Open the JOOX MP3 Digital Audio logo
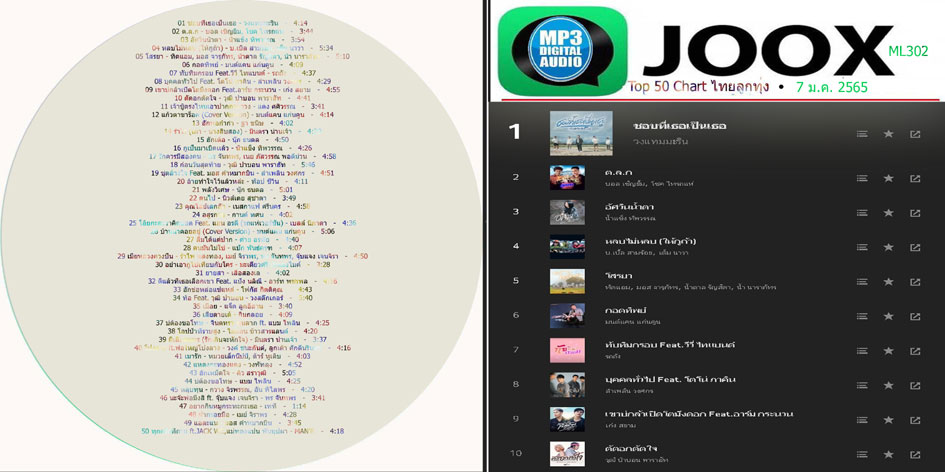Viewport: 945px width, 472px height. pyautogui.click(x=563, y=51)
